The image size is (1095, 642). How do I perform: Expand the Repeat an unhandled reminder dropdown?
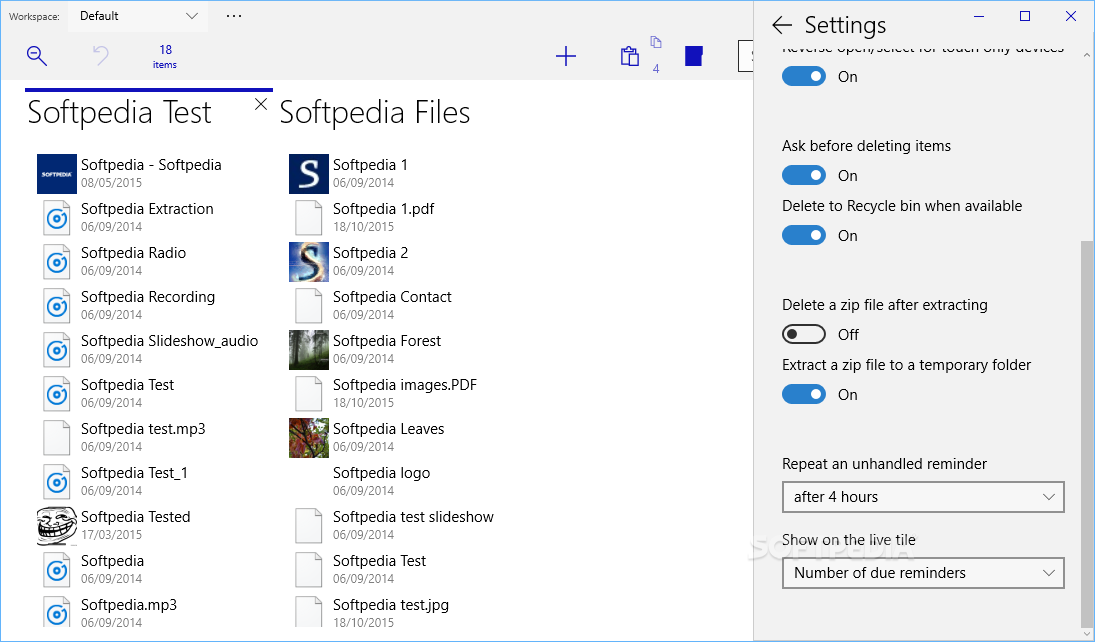pyautogui.click(x=923, y=497)
